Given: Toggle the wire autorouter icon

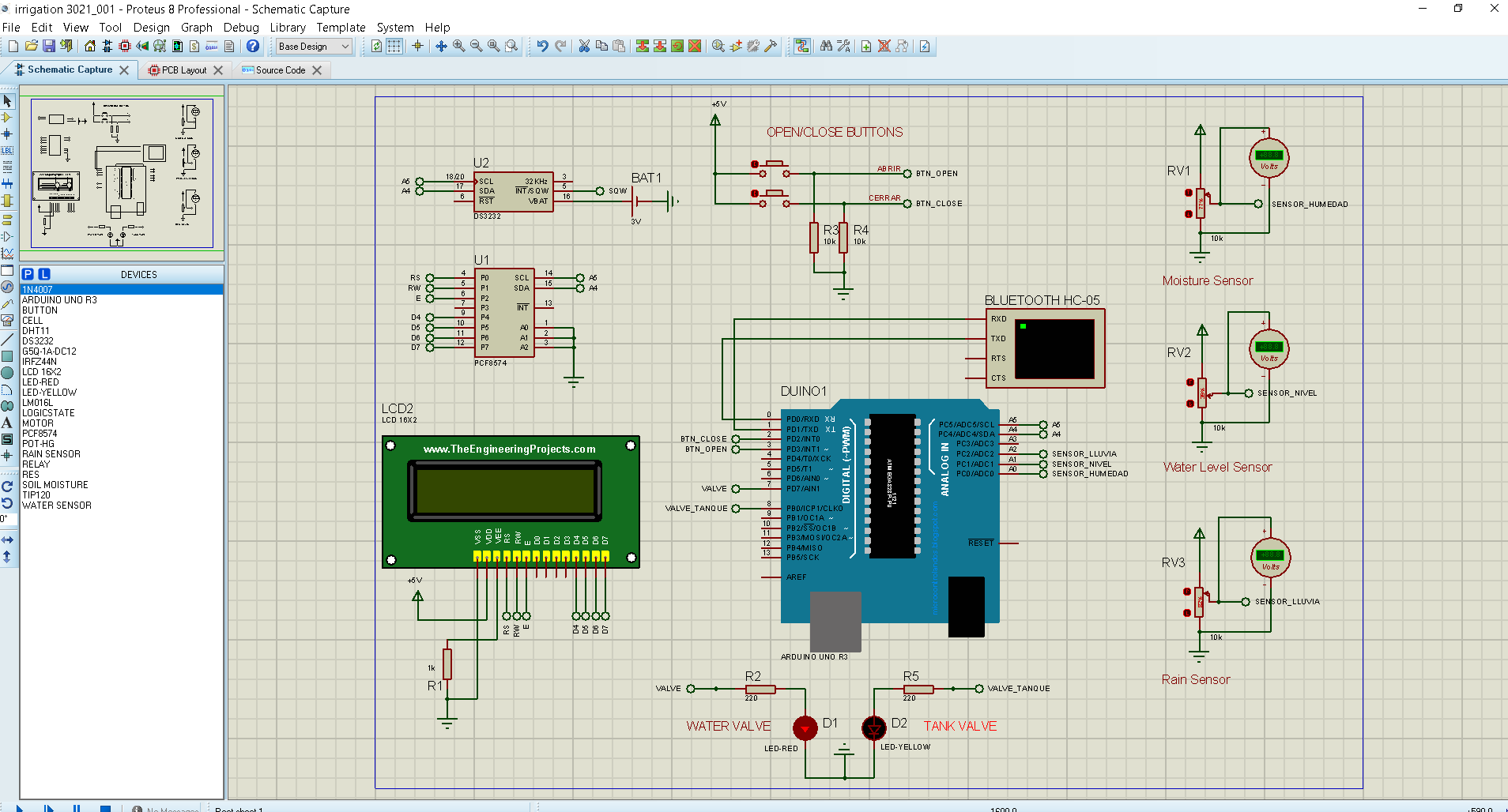Looking at the screenshot, I should (802, 47).
